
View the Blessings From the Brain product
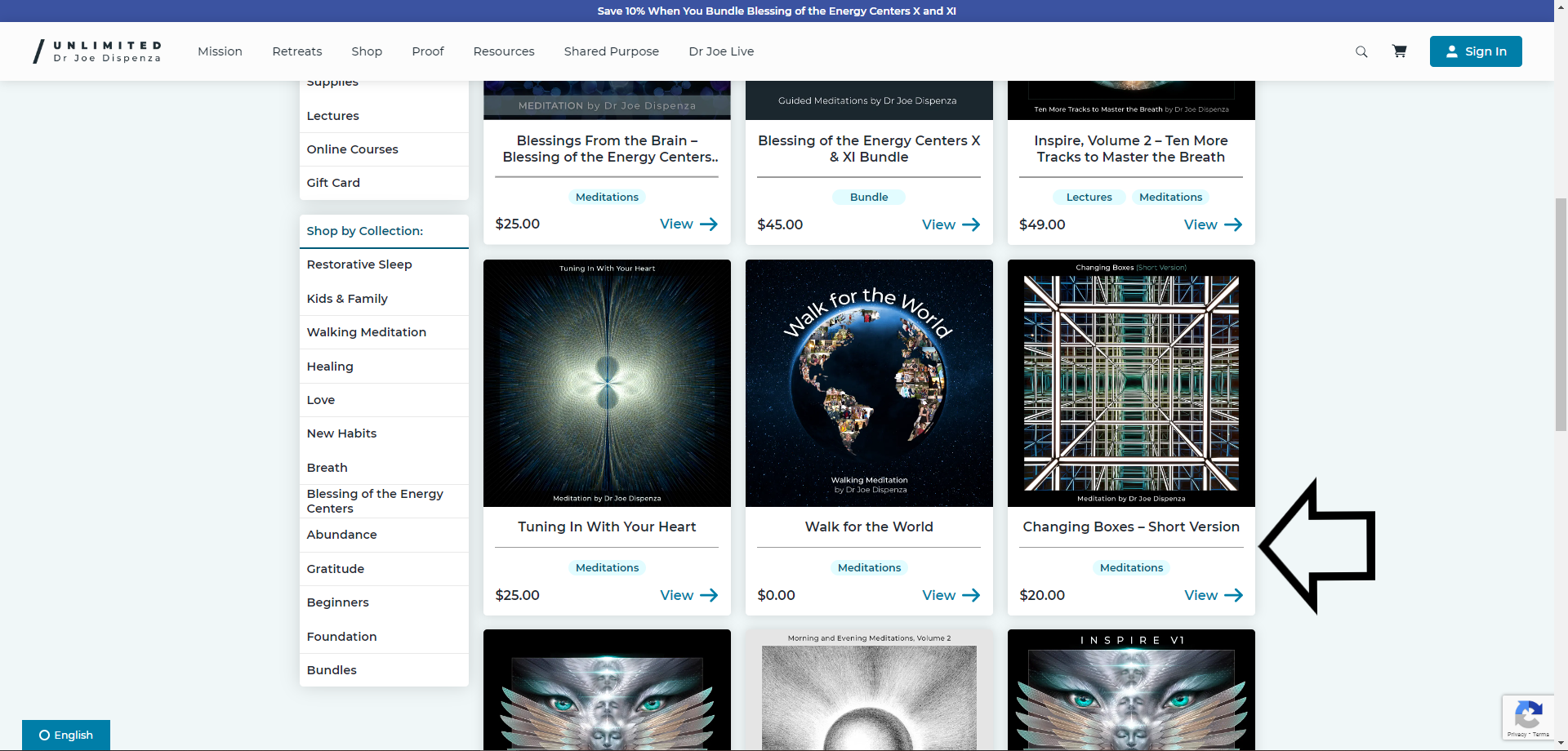click(688, 224)
